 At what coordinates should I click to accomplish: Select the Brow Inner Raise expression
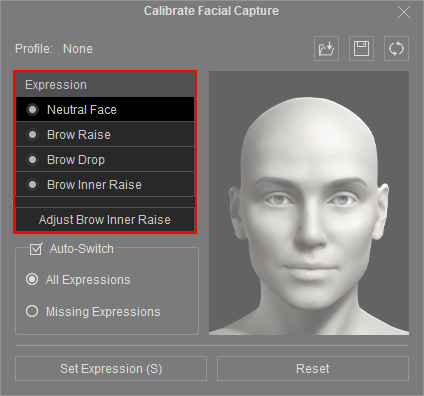point(105,184)
